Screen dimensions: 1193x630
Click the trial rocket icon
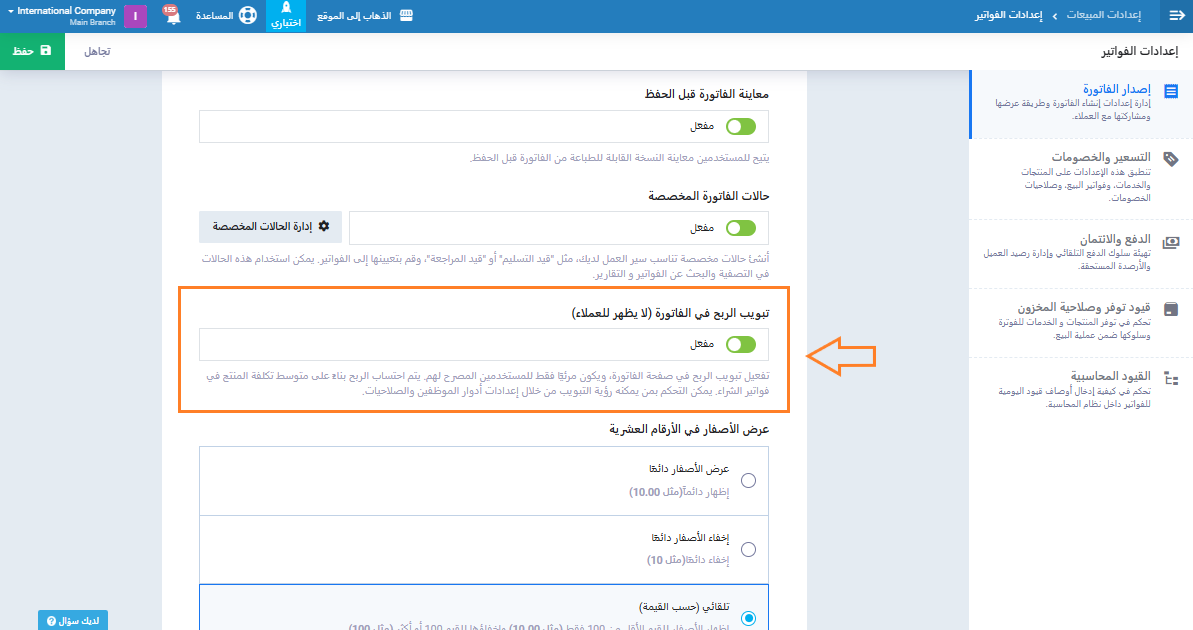point(286,9)
